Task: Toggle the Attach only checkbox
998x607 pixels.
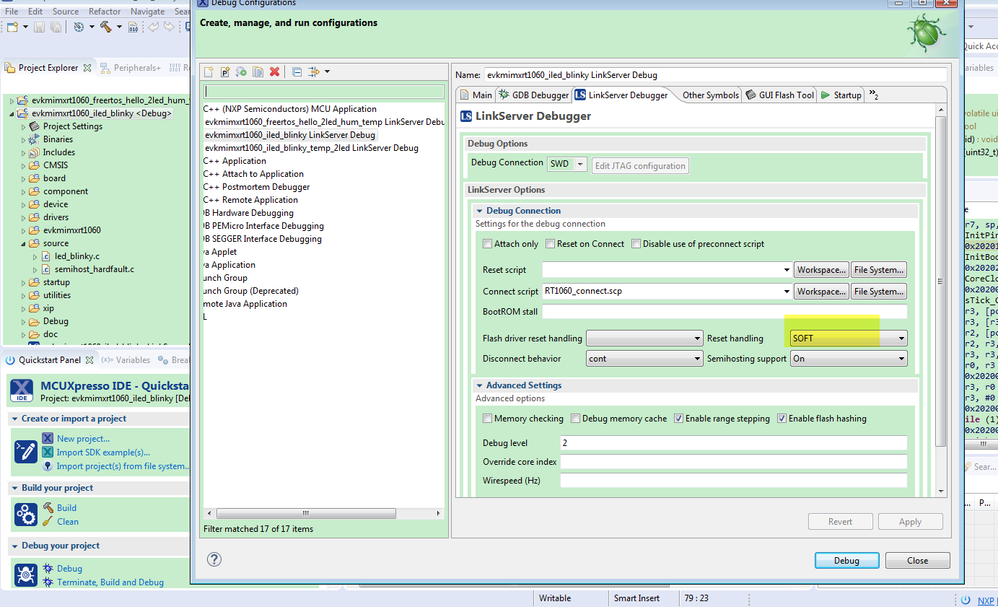Action: click(x=488, y=244)
